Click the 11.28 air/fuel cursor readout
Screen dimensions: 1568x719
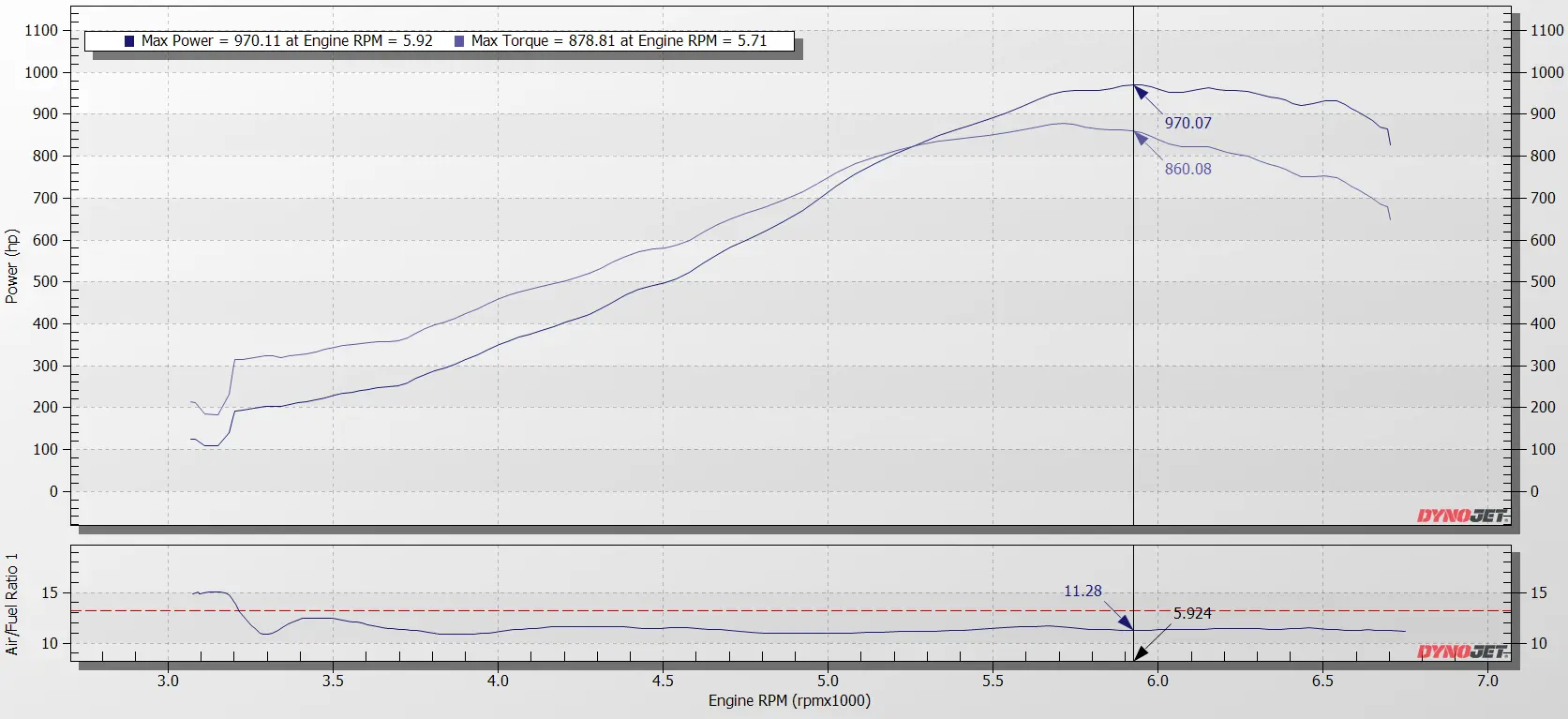(x=1083, y=591)
